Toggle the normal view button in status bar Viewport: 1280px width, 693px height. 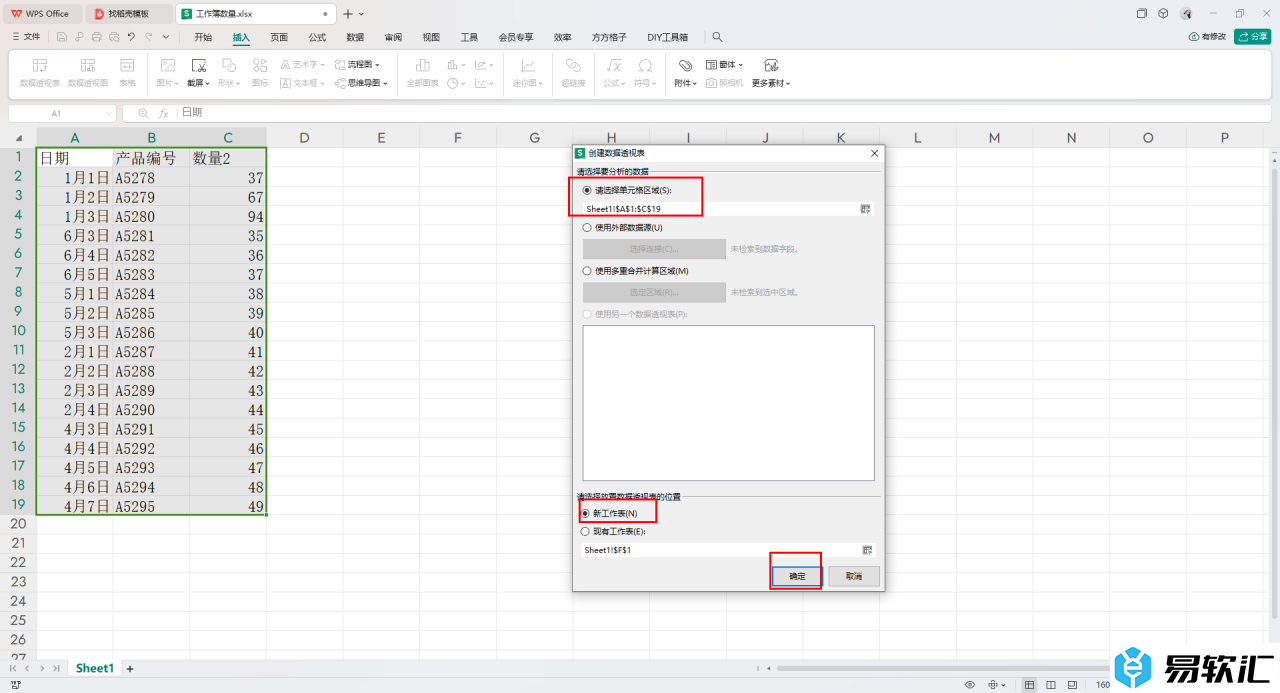pos(1030,685)
